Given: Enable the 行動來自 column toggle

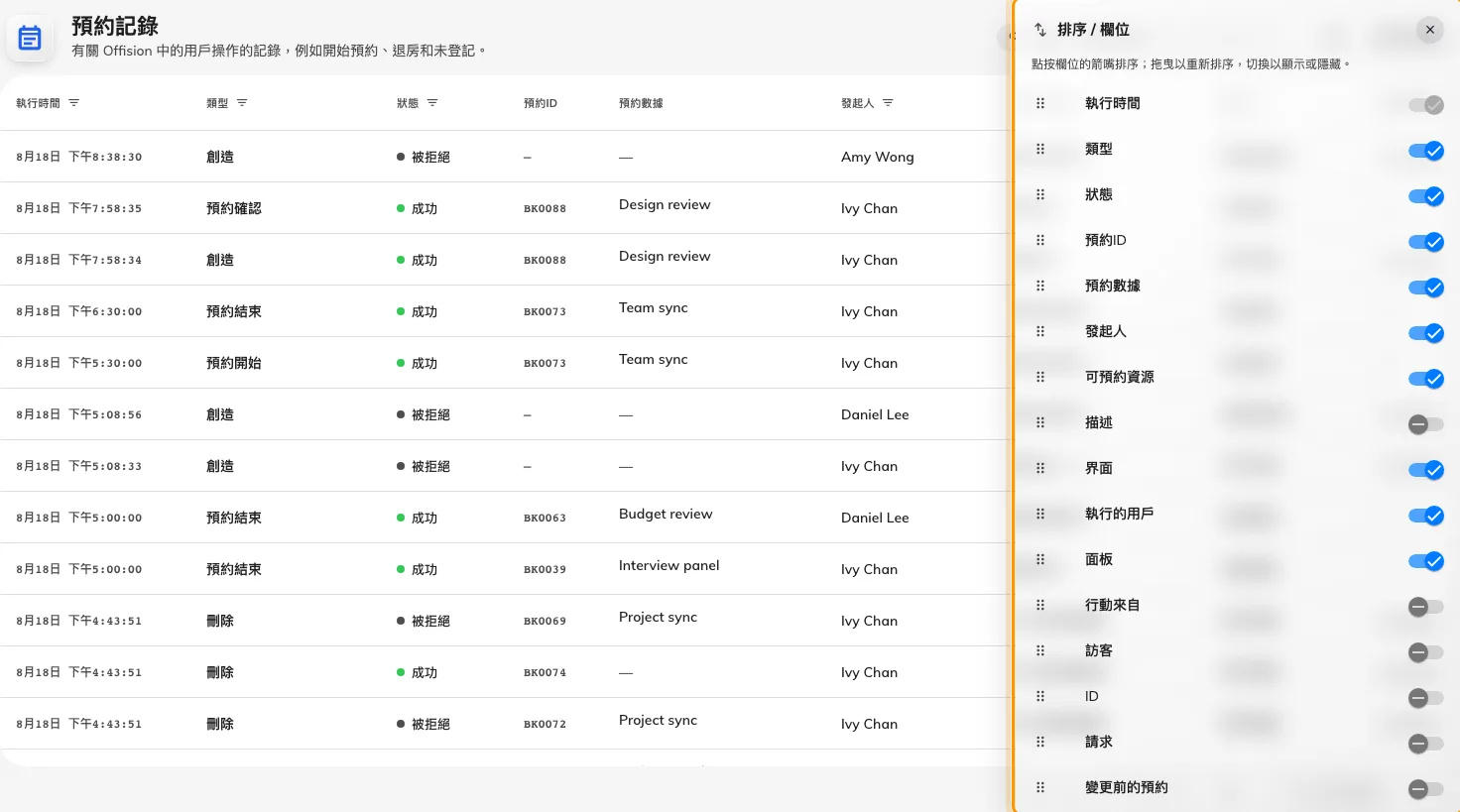Looking at the screenshot, I should (x=1426, y=607).
